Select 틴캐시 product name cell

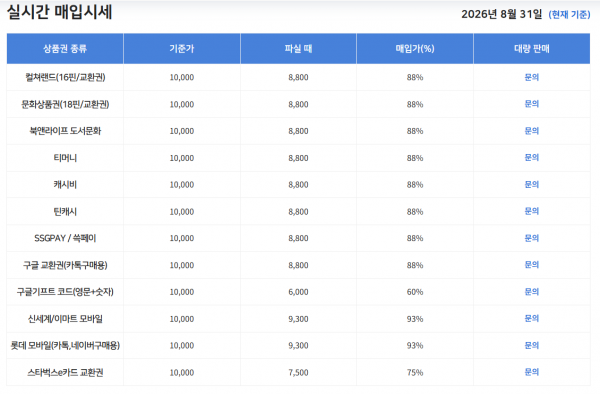[65, 211]
